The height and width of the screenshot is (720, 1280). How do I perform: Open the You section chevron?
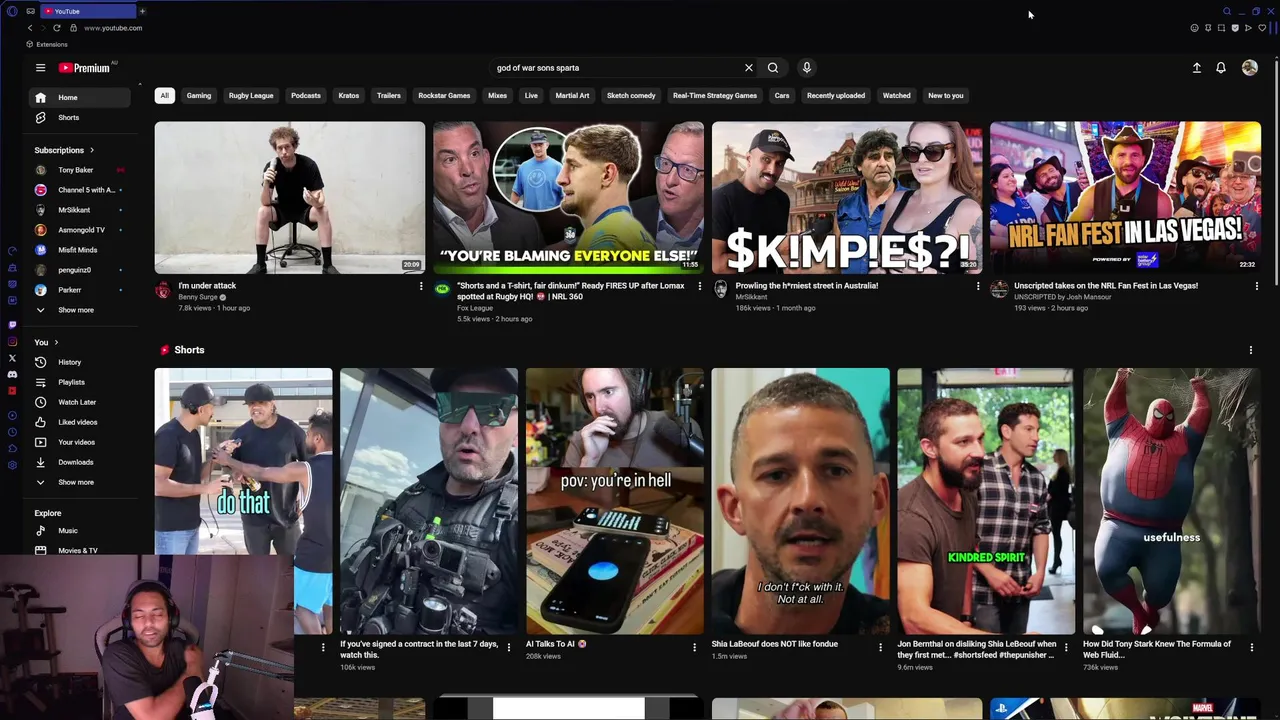tap(56, 342)
